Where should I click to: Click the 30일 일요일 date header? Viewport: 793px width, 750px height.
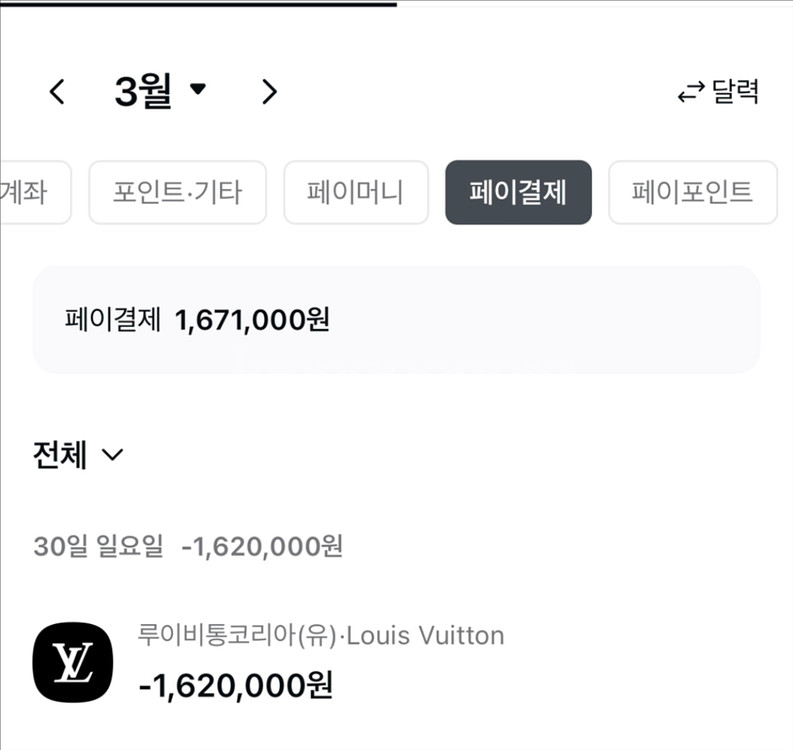click(x=99, y=546)
